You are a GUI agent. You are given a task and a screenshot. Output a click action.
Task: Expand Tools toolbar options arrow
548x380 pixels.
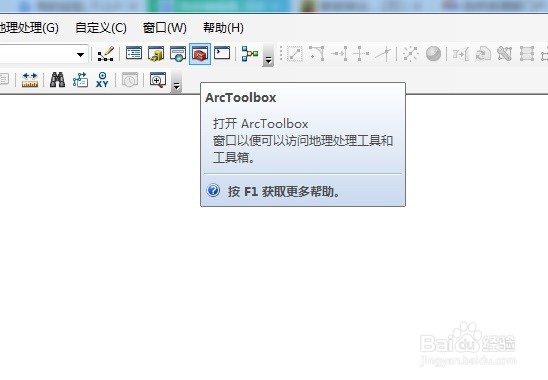[176, 82]
